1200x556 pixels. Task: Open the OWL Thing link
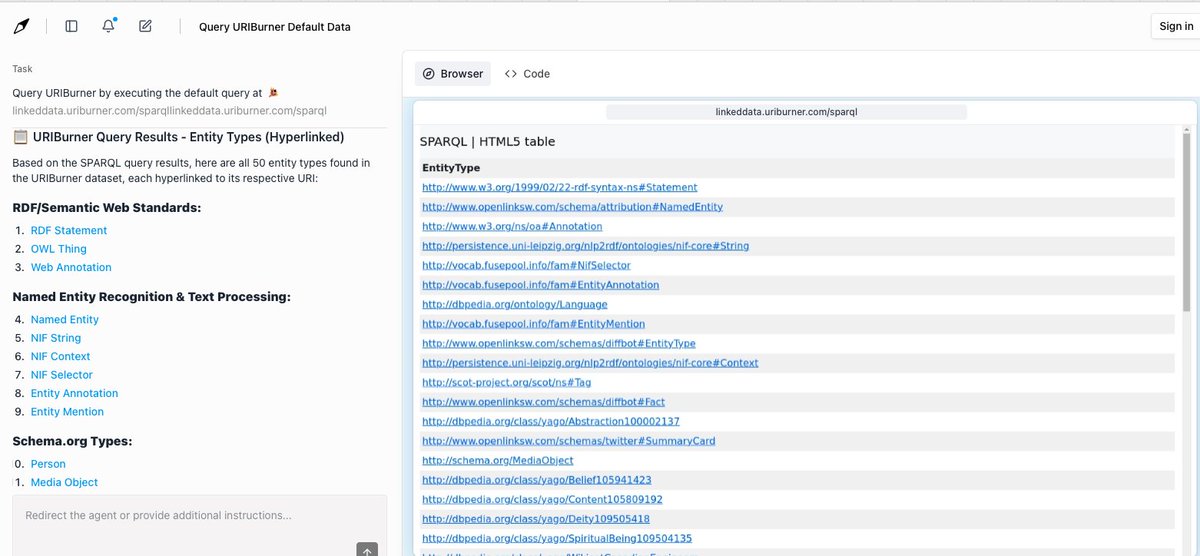59,249
